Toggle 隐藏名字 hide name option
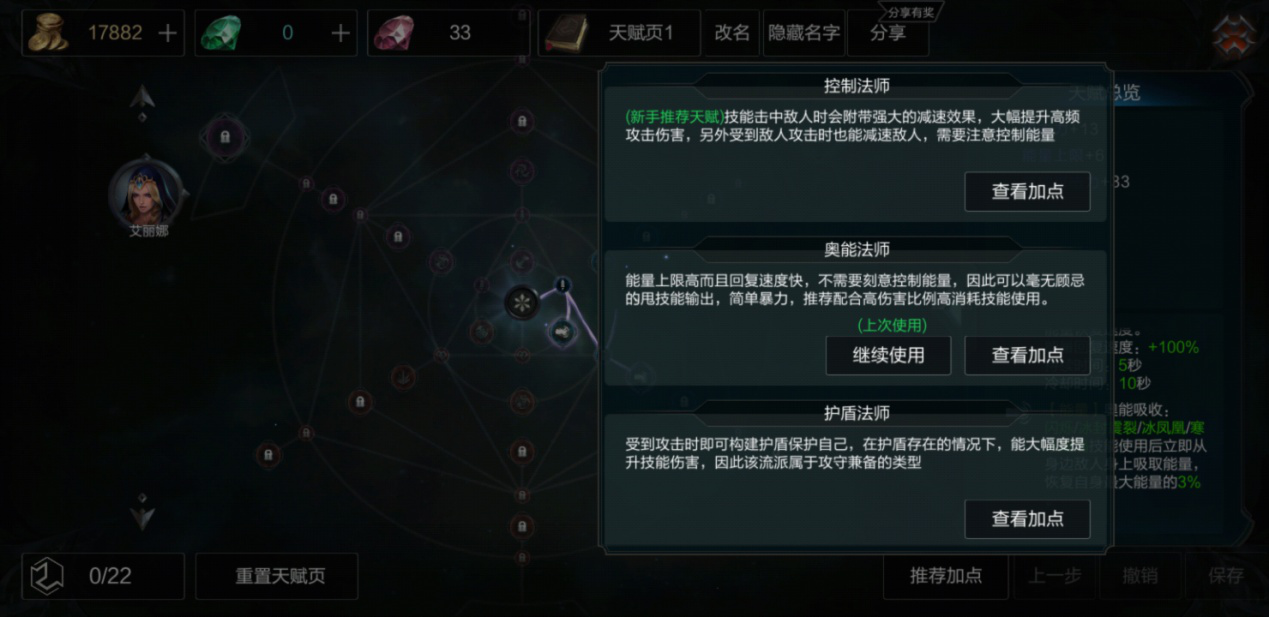Screen dimensions: 1269x617 [x=804, y=33]
